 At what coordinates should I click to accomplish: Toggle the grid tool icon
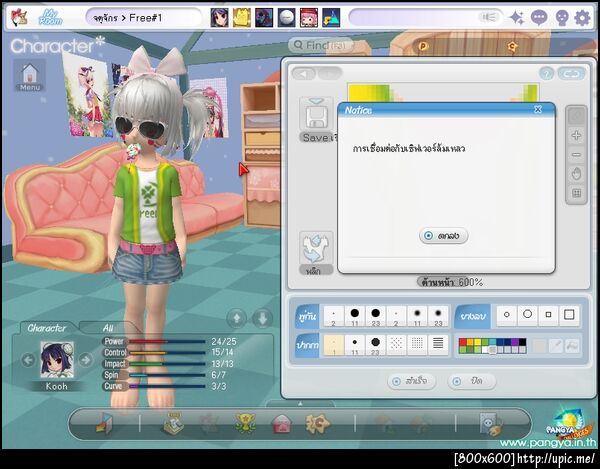pos(576,193)
